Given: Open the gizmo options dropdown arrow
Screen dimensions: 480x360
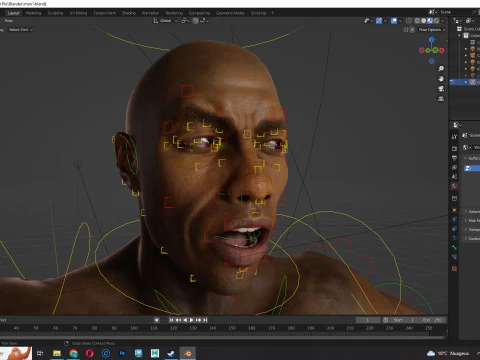Looking at the screenshot, I should (x=385, y=21).
